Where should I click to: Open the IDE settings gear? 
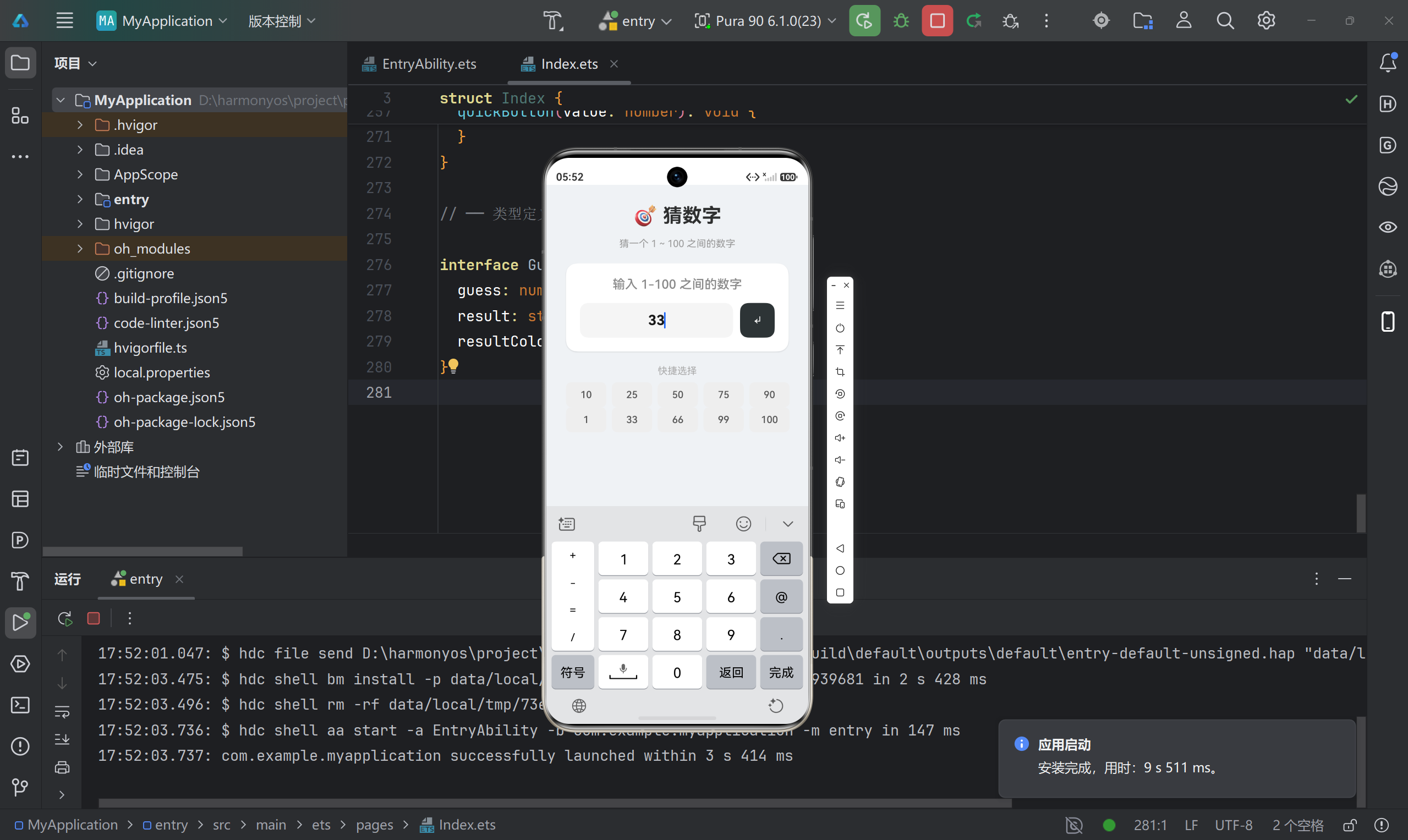[1266, 21]
